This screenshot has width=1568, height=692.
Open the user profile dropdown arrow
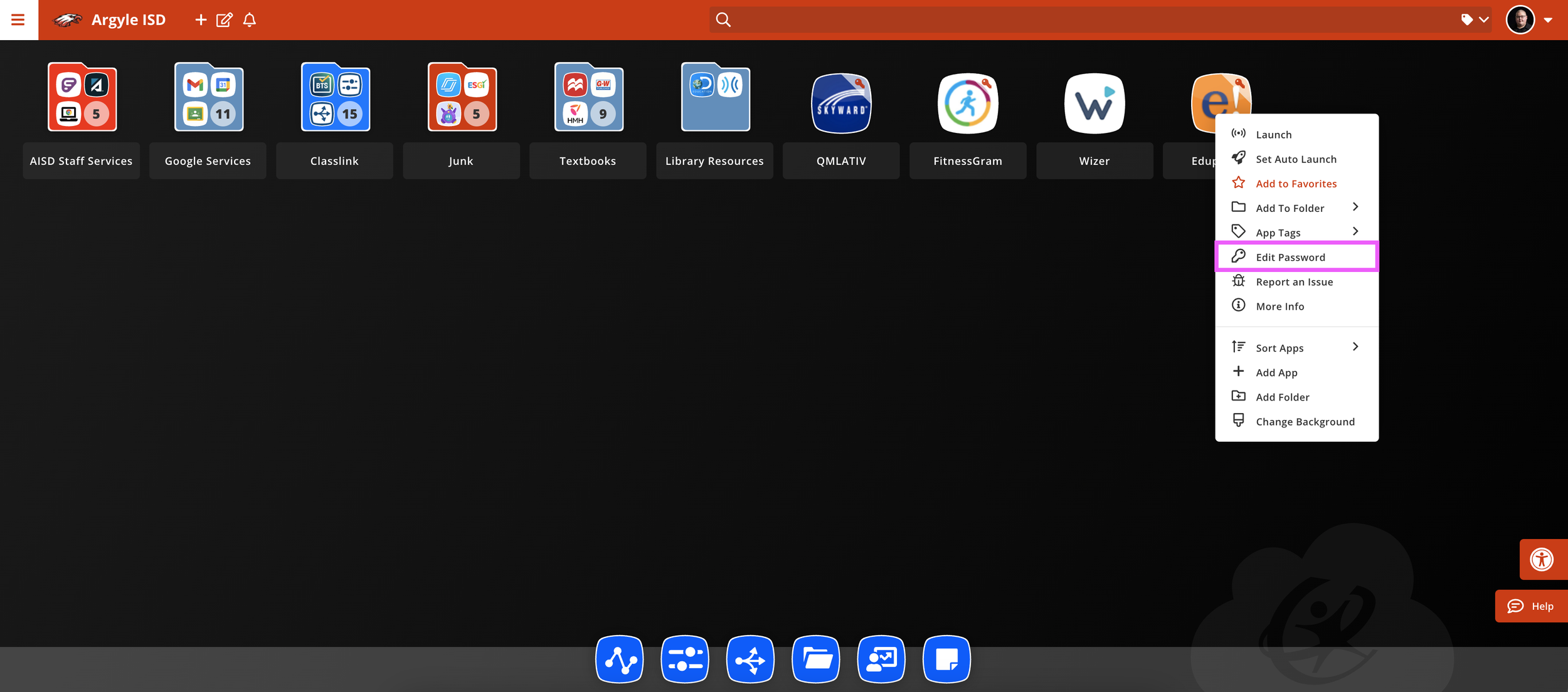[1548, 20]
